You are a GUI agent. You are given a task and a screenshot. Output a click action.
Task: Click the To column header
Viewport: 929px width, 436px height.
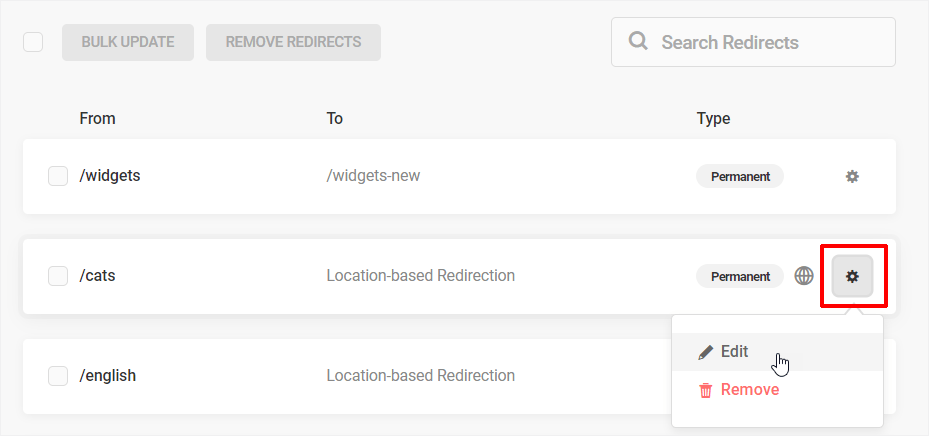coord(335,118)
